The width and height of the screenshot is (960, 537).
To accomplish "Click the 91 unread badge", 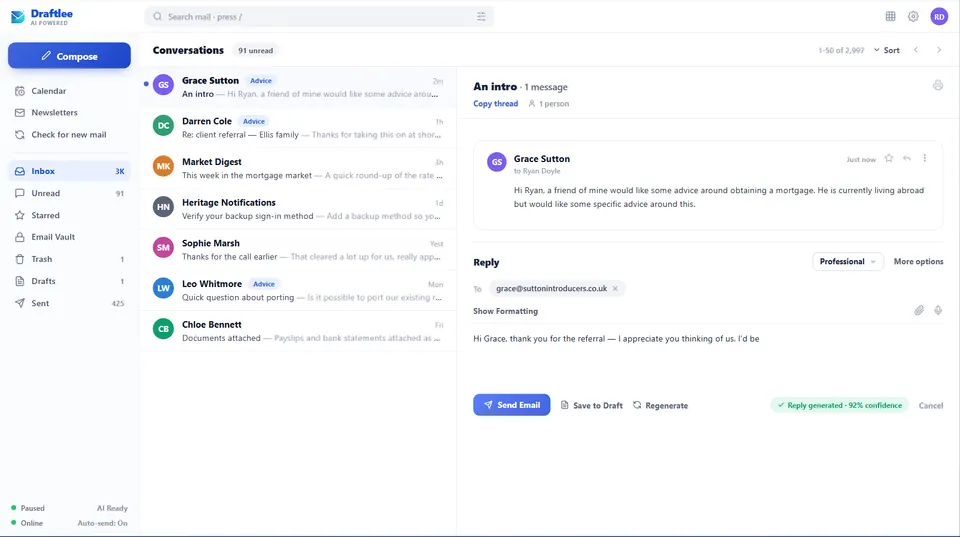I will [255, 51].
